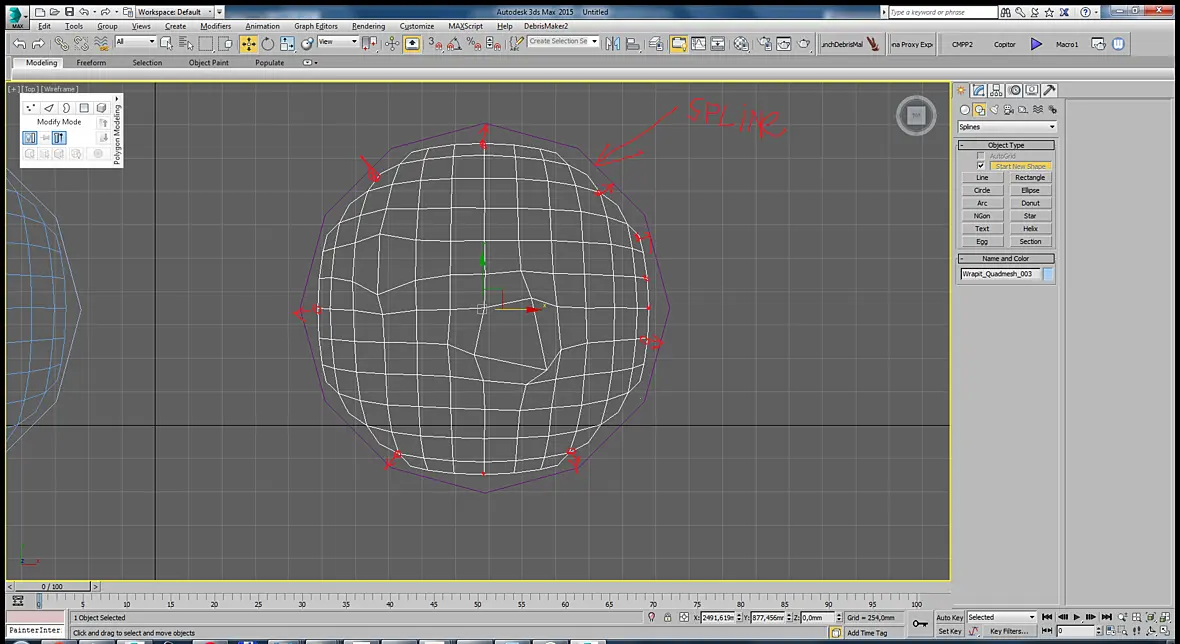Open the Splines category dropdown
Screen dimensions: 1180x644
pos(1007,127)
